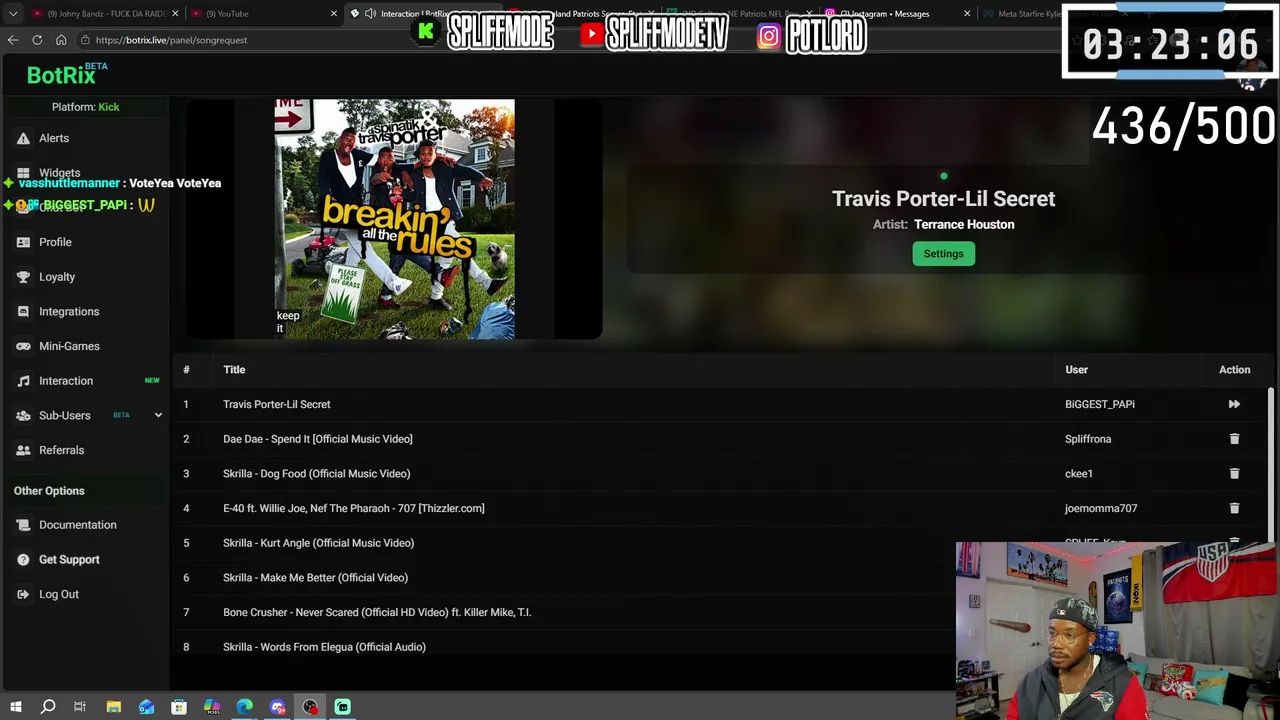Open Discord from the taskbar
Screen dimensions: 1280x720
click(x=277, y=707)
